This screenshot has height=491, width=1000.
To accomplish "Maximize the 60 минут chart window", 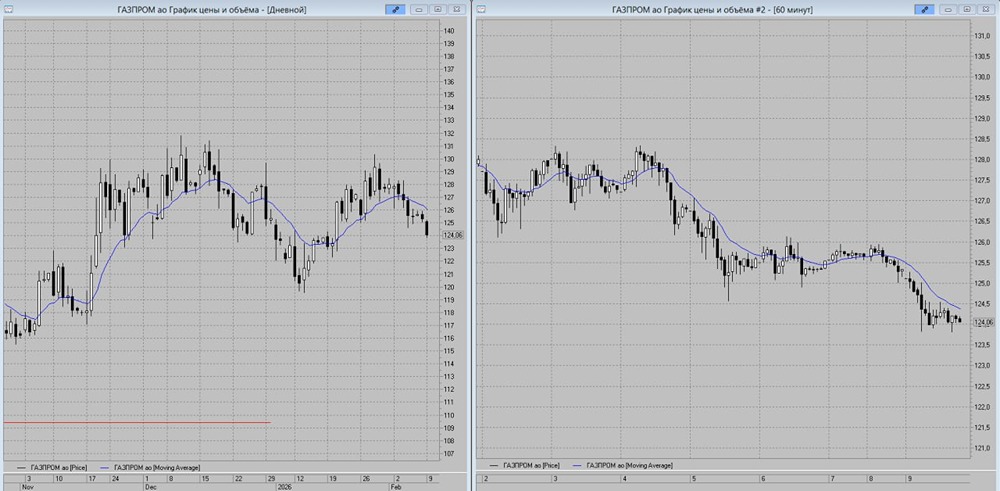I will 967,9.
